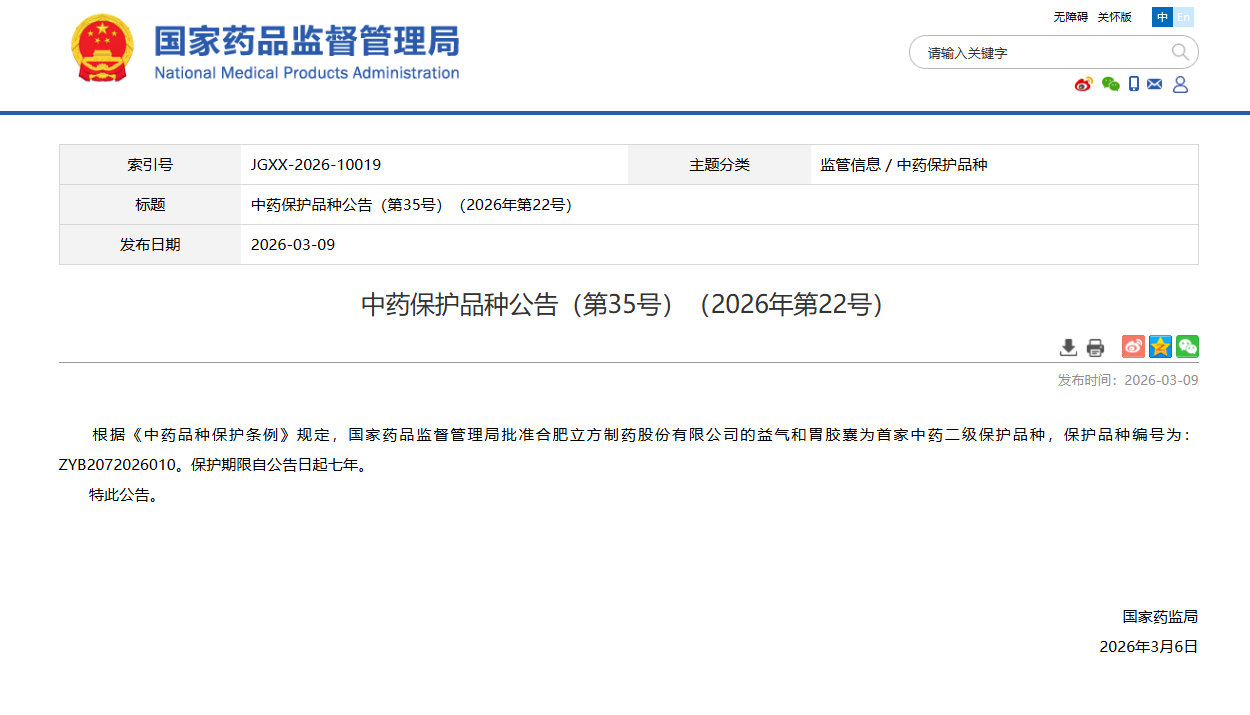Click the index number JGXX-2026-10019
Screen dimensions: 1250x715
point(316,165)
